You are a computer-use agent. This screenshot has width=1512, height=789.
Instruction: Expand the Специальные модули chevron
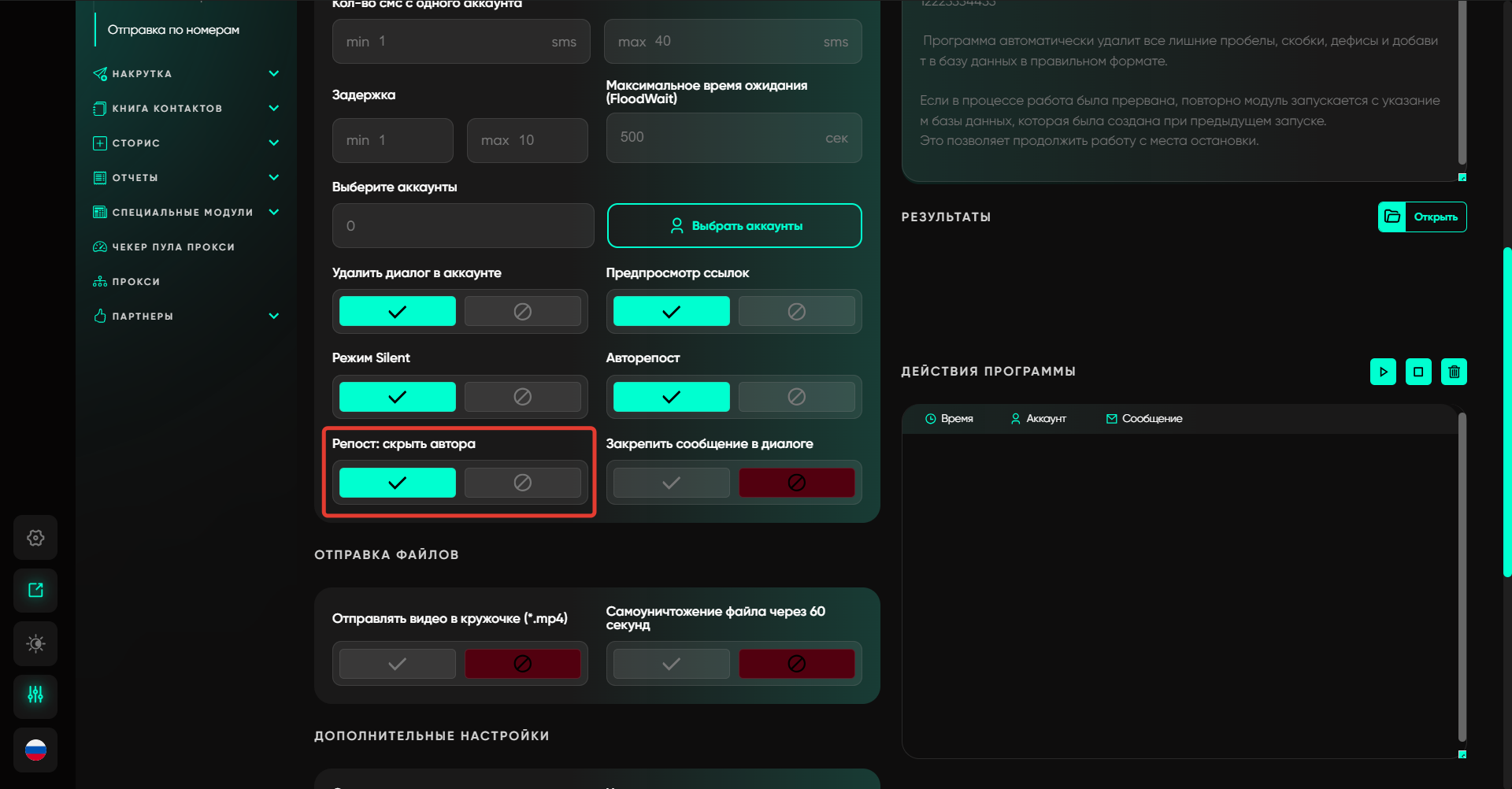coord(273,213)
